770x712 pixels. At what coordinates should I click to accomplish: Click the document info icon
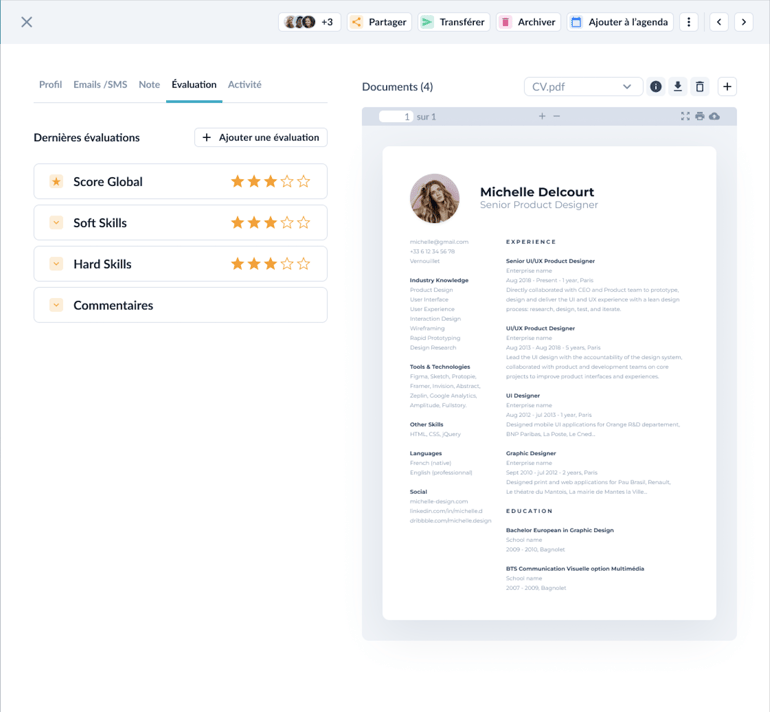coord(656,87)
